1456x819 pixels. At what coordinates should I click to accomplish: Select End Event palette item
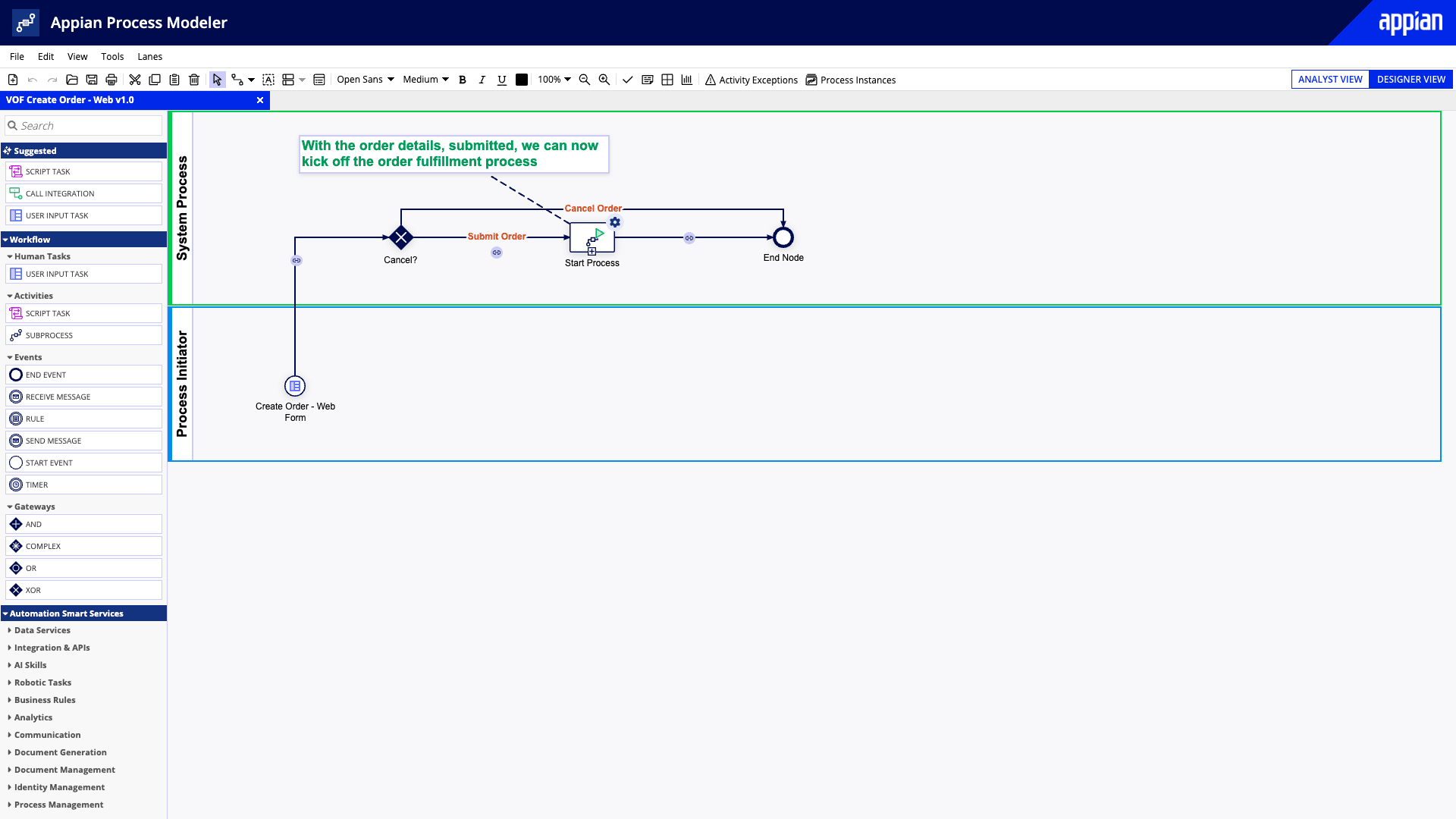click(84, 375)
